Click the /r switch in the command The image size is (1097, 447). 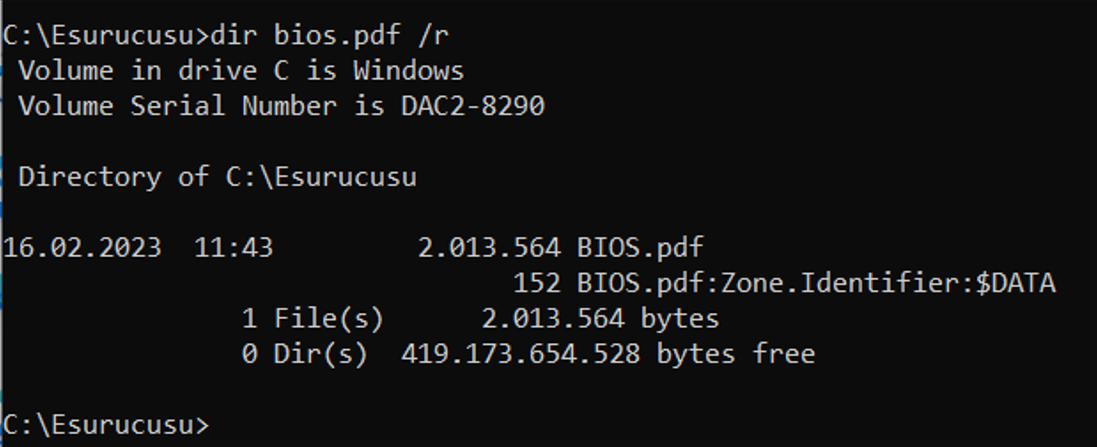coord(432,36)
